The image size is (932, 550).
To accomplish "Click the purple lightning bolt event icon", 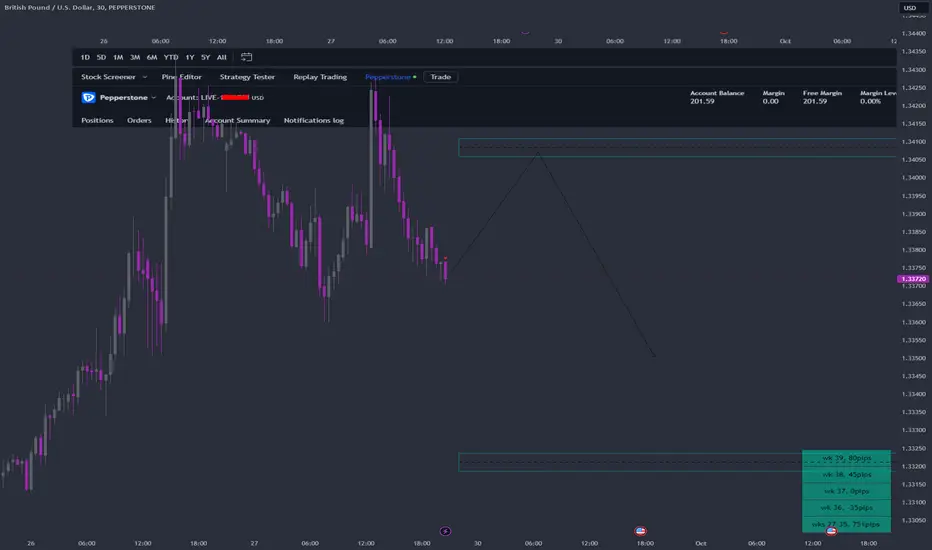I will [445, 531].
